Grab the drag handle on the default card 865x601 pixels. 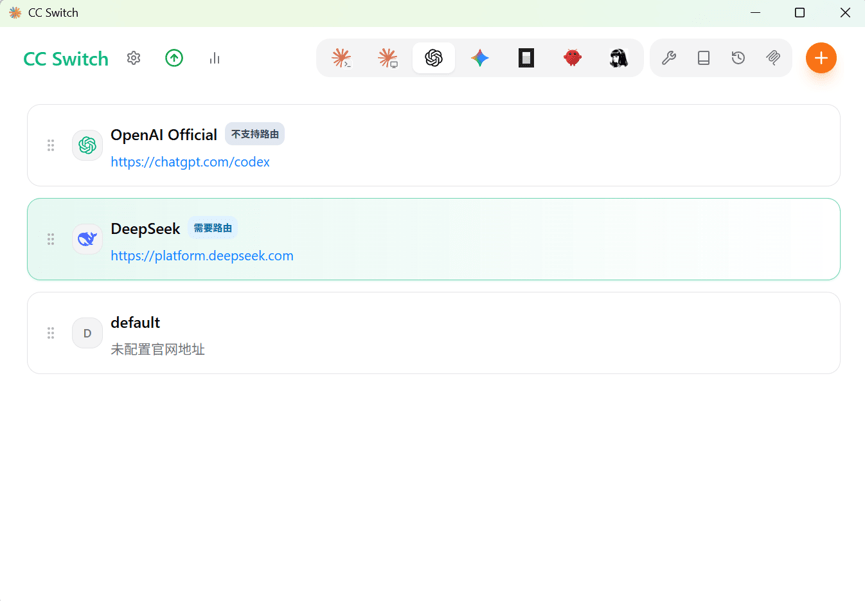click(x=51, y=333)
